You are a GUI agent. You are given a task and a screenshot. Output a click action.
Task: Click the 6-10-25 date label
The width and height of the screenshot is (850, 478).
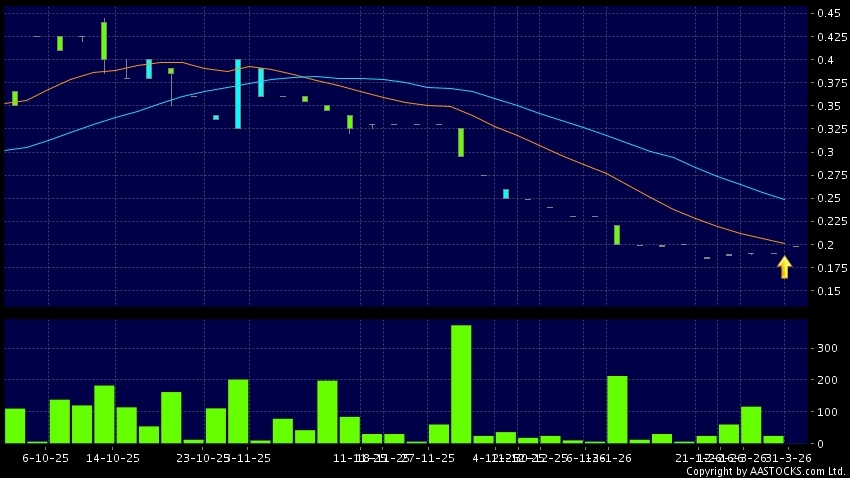[45, 457]
